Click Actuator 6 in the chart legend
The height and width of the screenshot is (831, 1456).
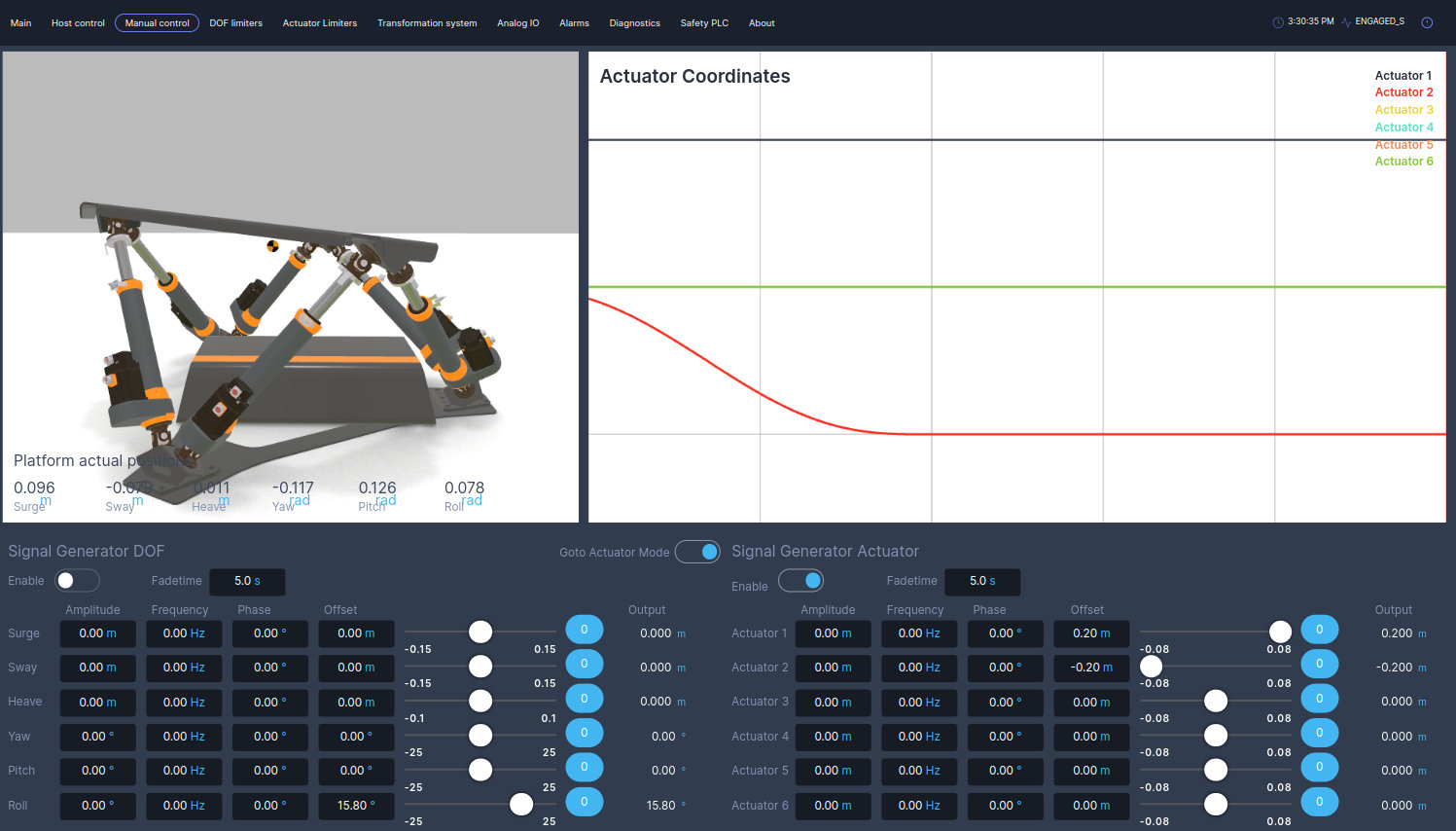coord(1403,162)
